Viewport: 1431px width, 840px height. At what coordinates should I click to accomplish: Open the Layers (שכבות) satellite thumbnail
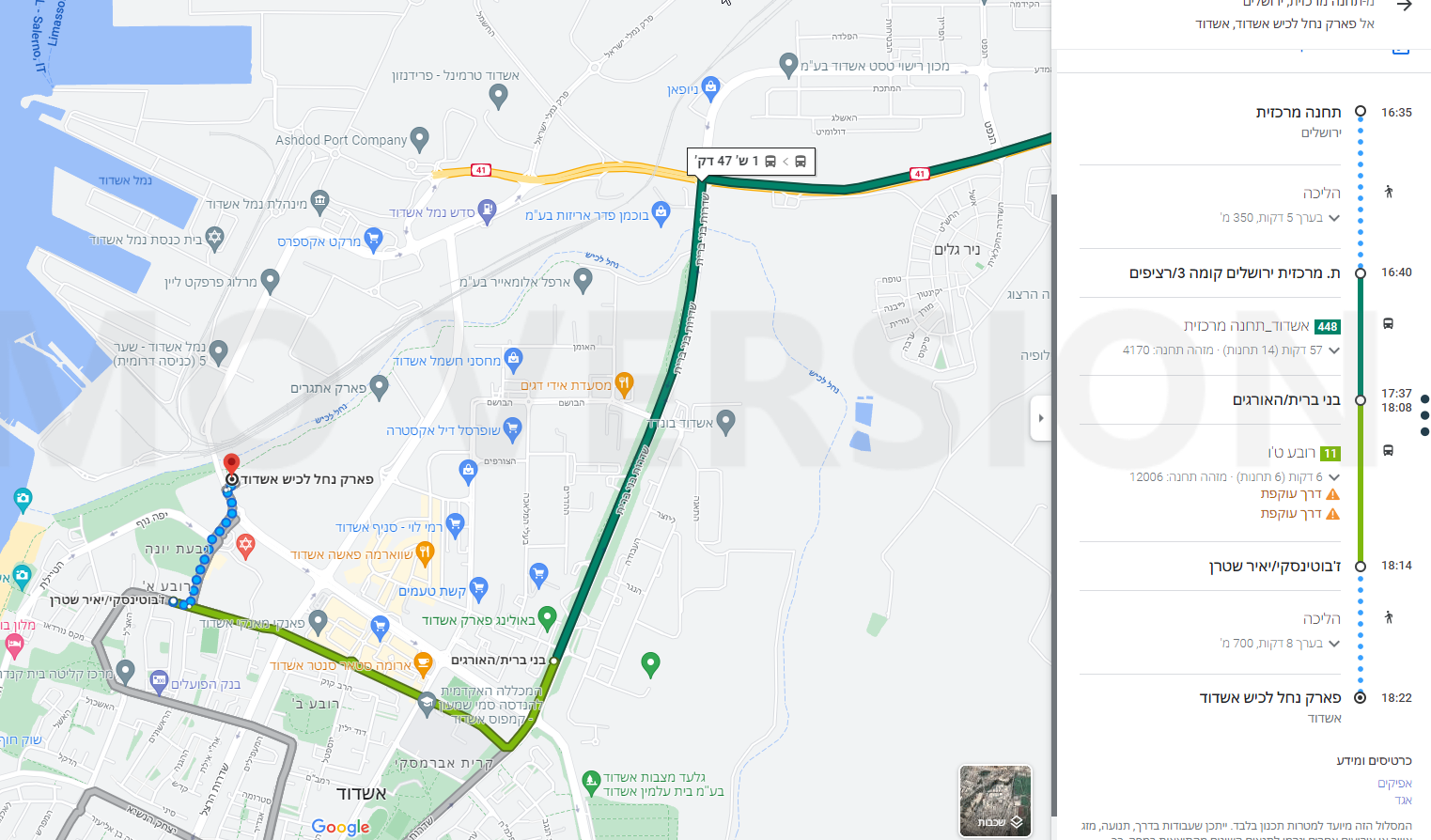pos(995,801)
